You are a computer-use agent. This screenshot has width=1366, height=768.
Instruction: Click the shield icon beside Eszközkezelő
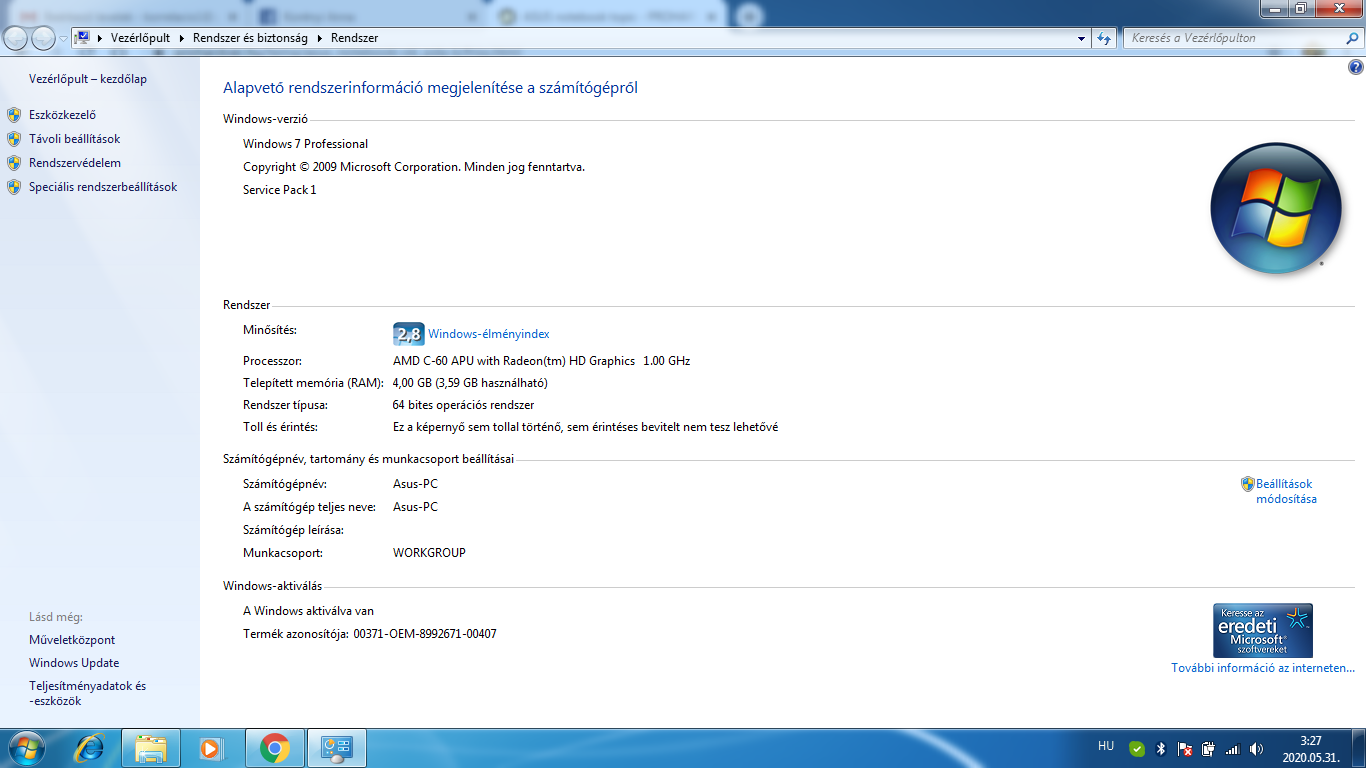point(14,115)
